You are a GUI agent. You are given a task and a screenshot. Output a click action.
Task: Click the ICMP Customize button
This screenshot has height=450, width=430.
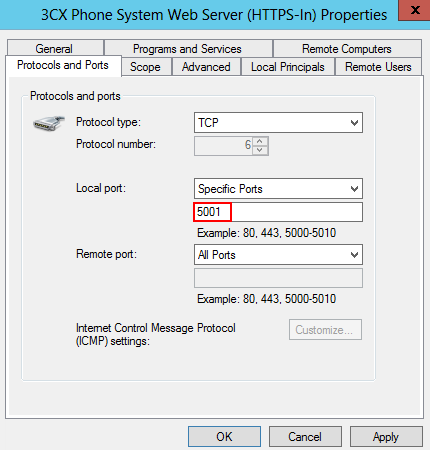[325, 330]
